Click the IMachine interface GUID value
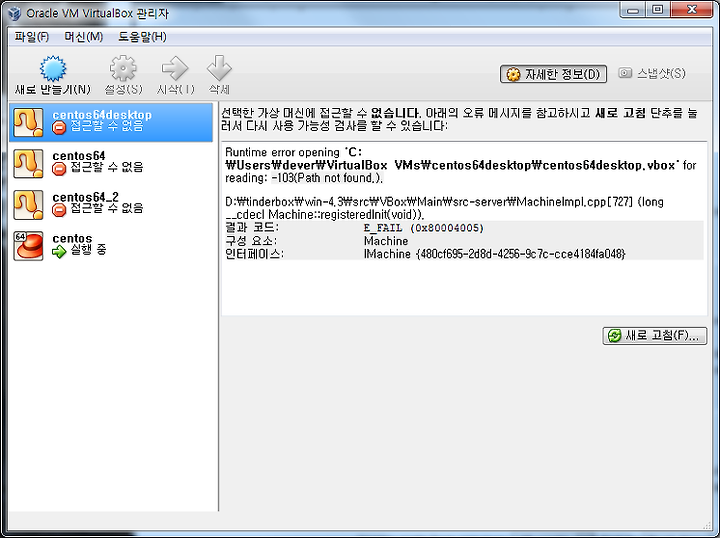The width and height of the screenshot is (720, 538). [x=494, y=254]
